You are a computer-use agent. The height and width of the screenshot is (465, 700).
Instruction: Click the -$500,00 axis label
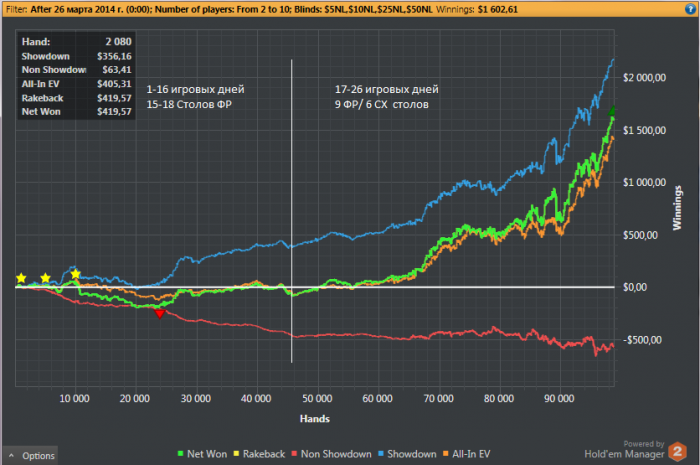(x=642, y=340)
